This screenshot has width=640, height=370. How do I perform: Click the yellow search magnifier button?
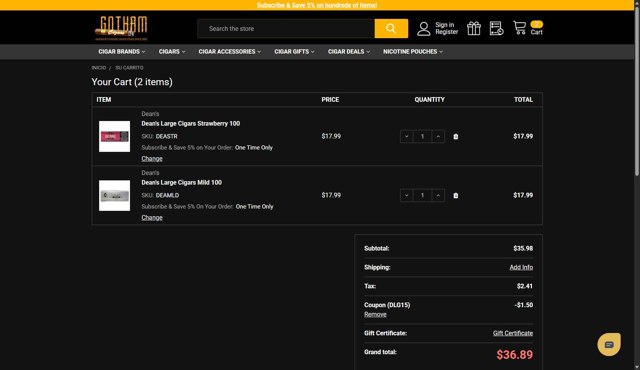click(391, 29)
